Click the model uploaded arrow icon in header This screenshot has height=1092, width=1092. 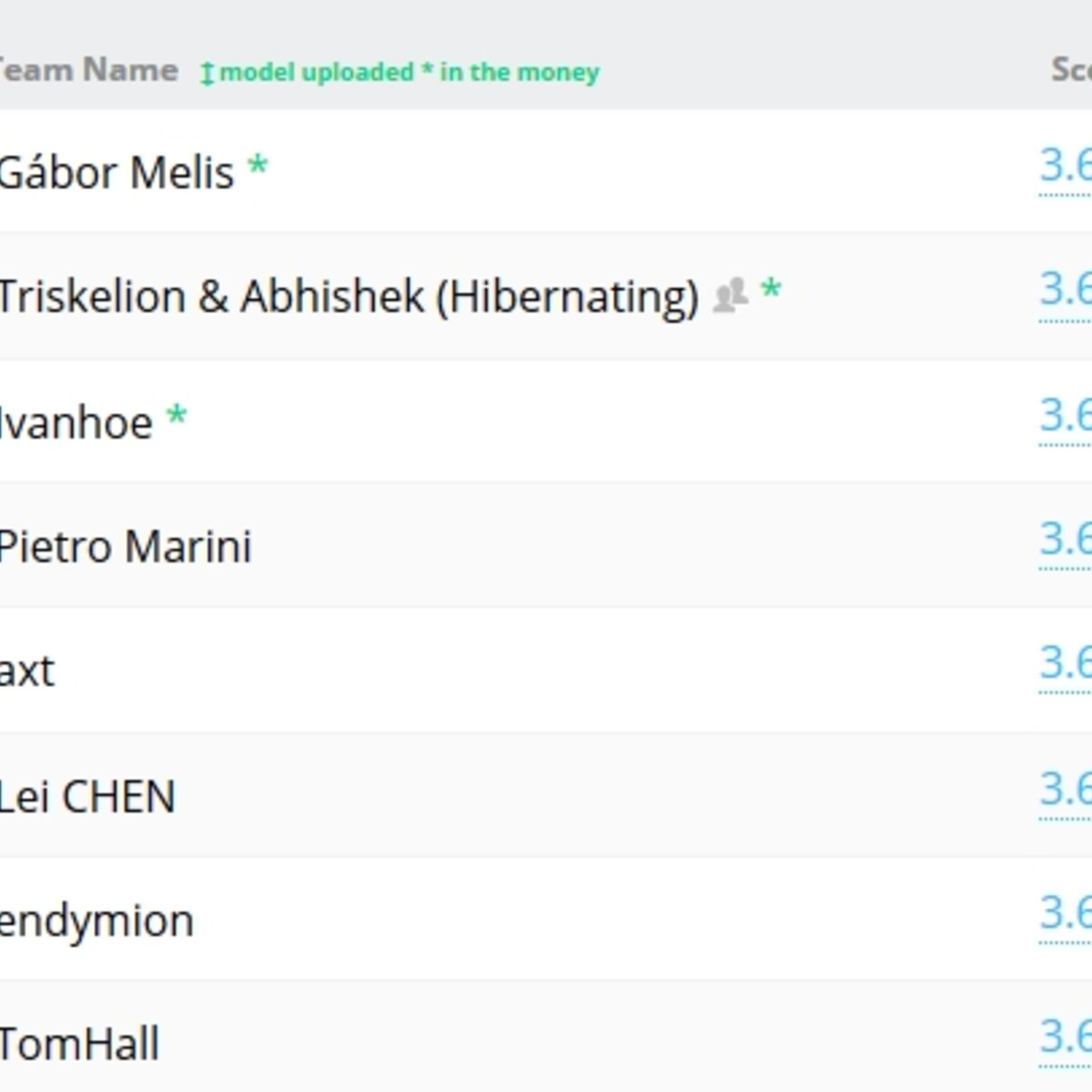coord(207,73)
